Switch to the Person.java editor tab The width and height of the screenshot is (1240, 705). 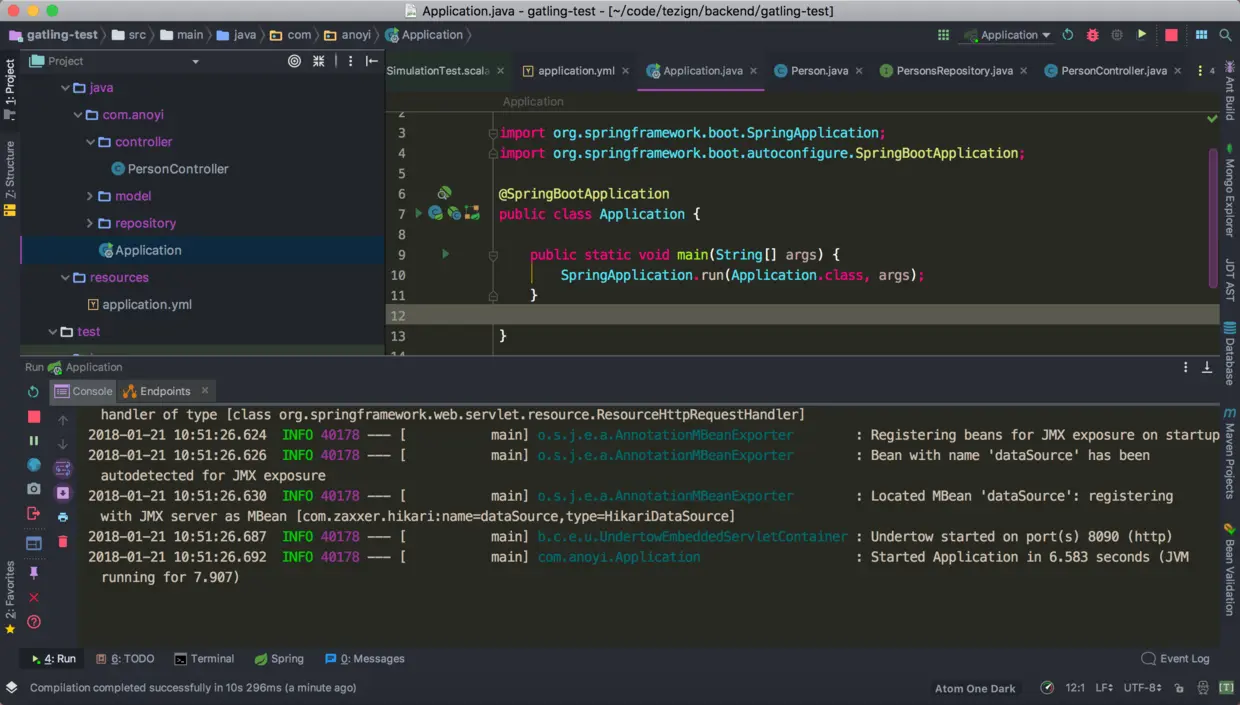[x=818, y=71]
